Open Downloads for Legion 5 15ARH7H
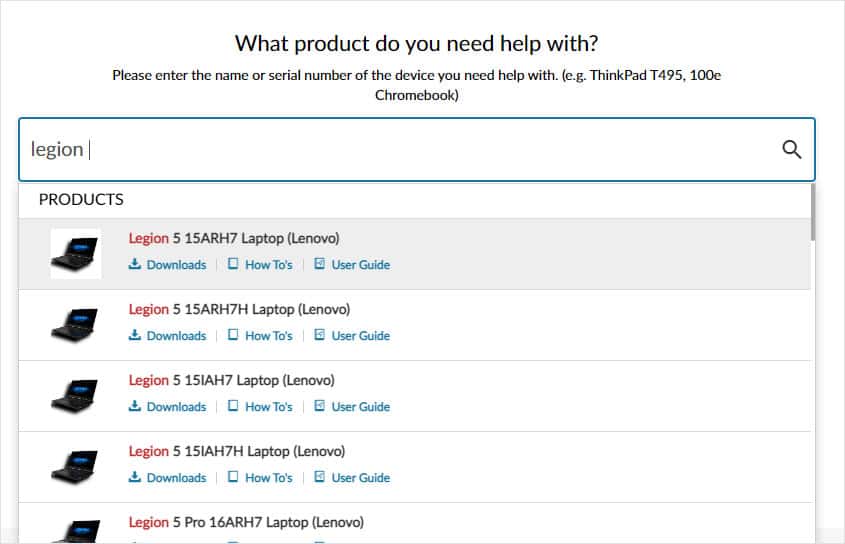Image resolution: width=845 pixels, height=544 pixels. coord(168,336)
